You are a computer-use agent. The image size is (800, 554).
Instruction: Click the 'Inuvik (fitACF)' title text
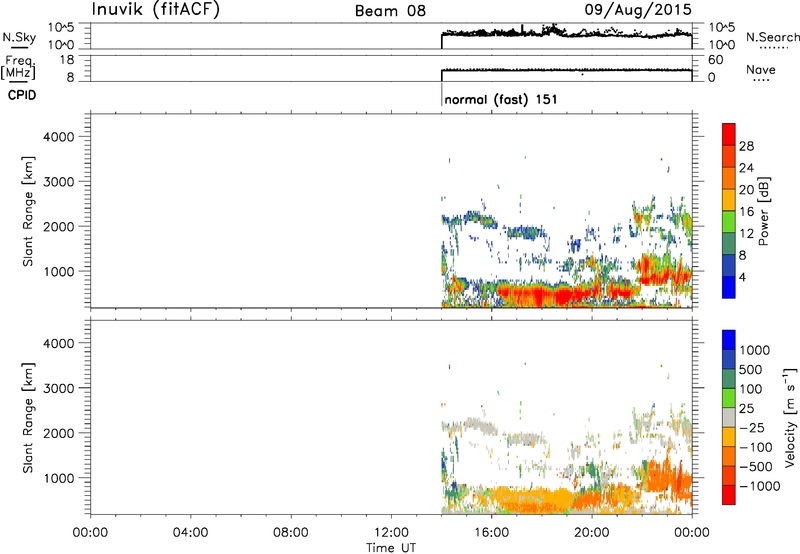156,10
